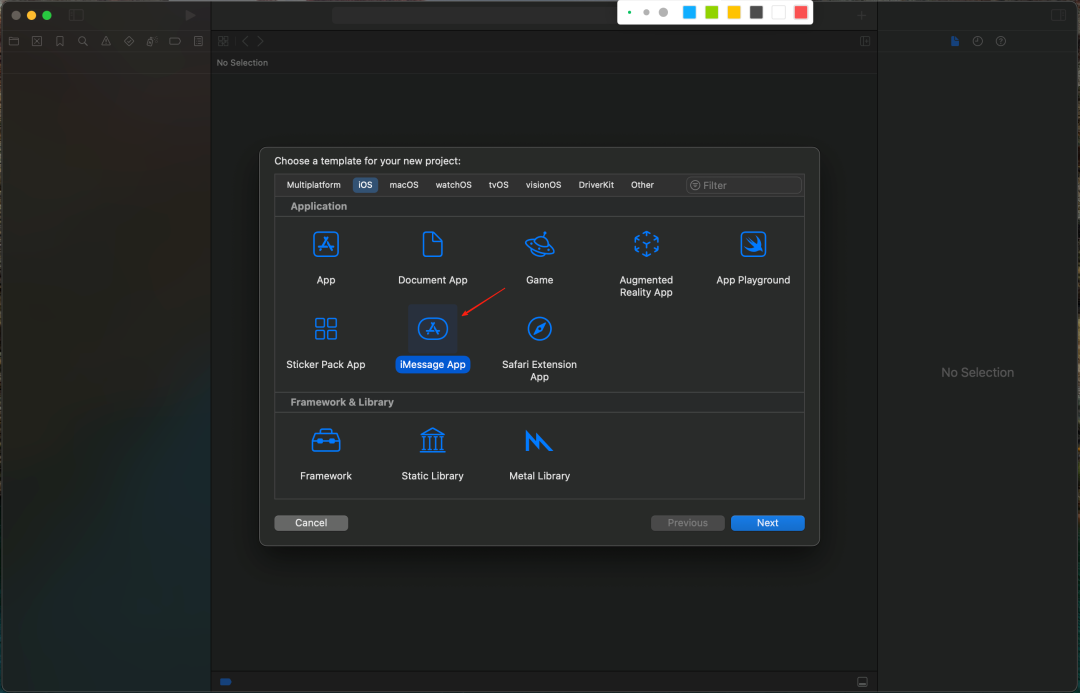The height and width of the screenshot is (693, 1080).
Task: Open the Issue navigator warning icon
Action: (106, 41)
